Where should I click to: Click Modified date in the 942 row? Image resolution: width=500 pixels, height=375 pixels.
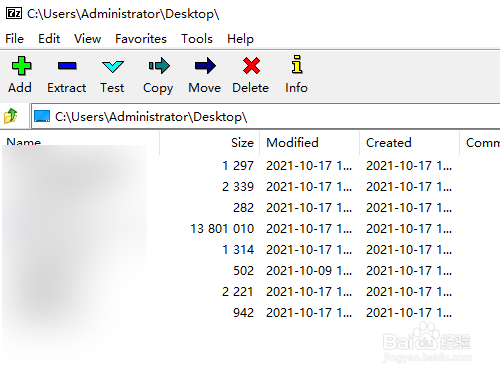click(309, 313)
